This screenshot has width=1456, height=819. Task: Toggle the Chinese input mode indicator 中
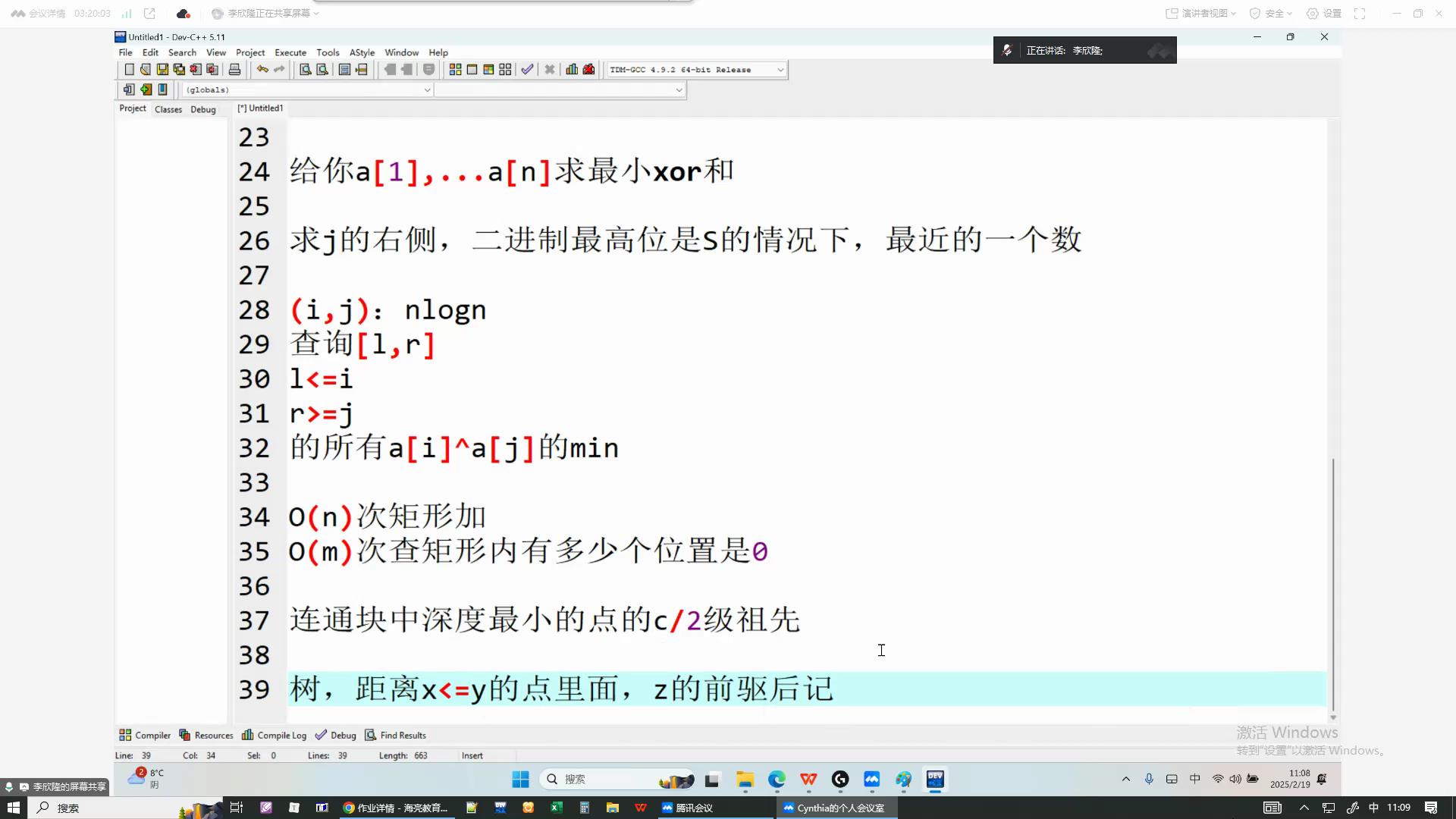[x=1195, y=779]
